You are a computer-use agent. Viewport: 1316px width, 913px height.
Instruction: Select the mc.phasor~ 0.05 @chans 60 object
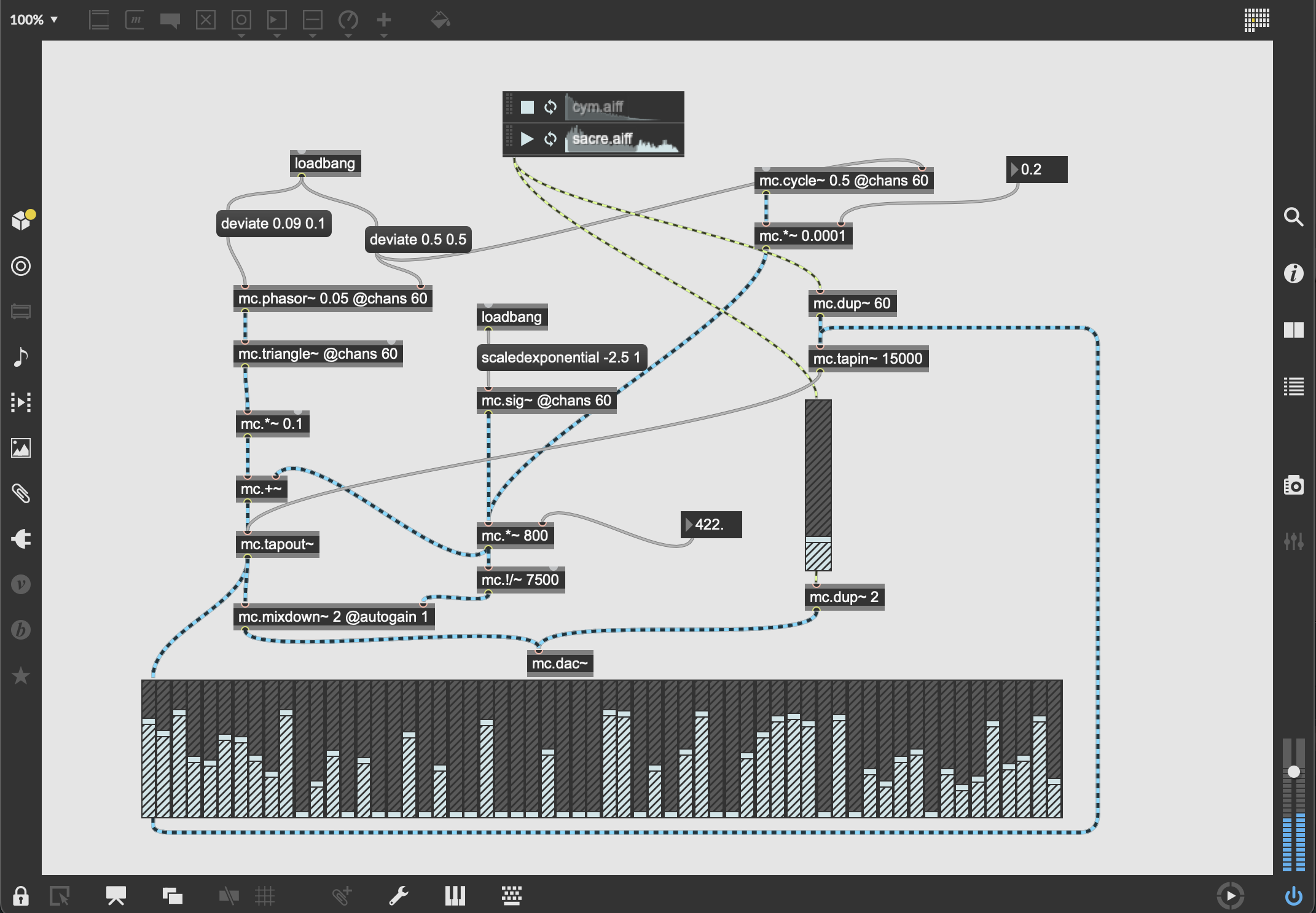[x=332, y=299]
